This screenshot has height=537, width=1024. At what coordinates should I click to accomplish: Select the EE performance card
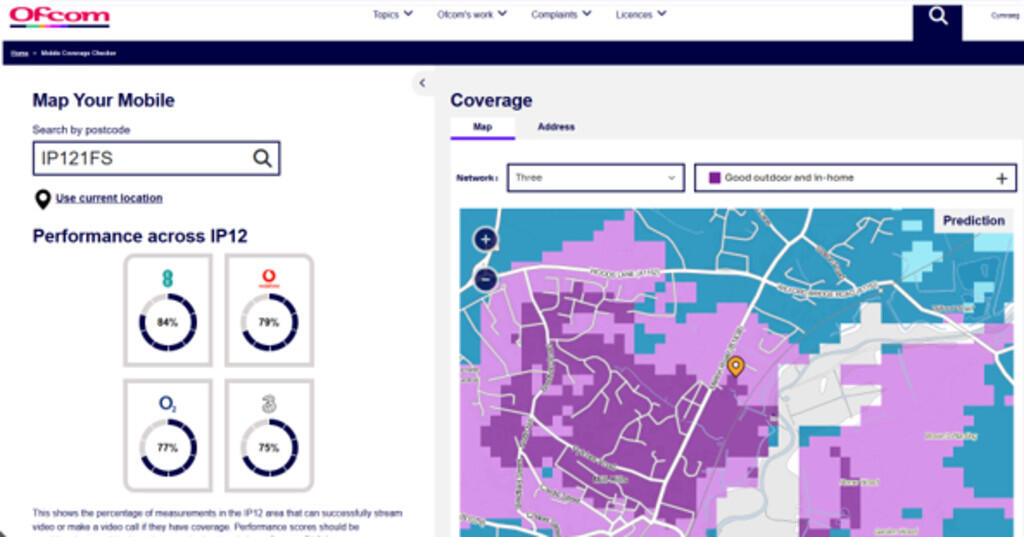pos(167,310)
